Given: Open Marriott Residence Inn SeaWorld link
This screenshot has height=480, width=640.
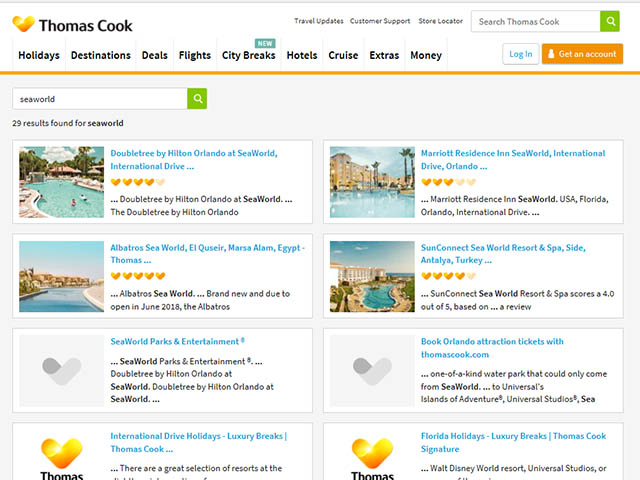Looking at the screenshot, I should point(513,160).
